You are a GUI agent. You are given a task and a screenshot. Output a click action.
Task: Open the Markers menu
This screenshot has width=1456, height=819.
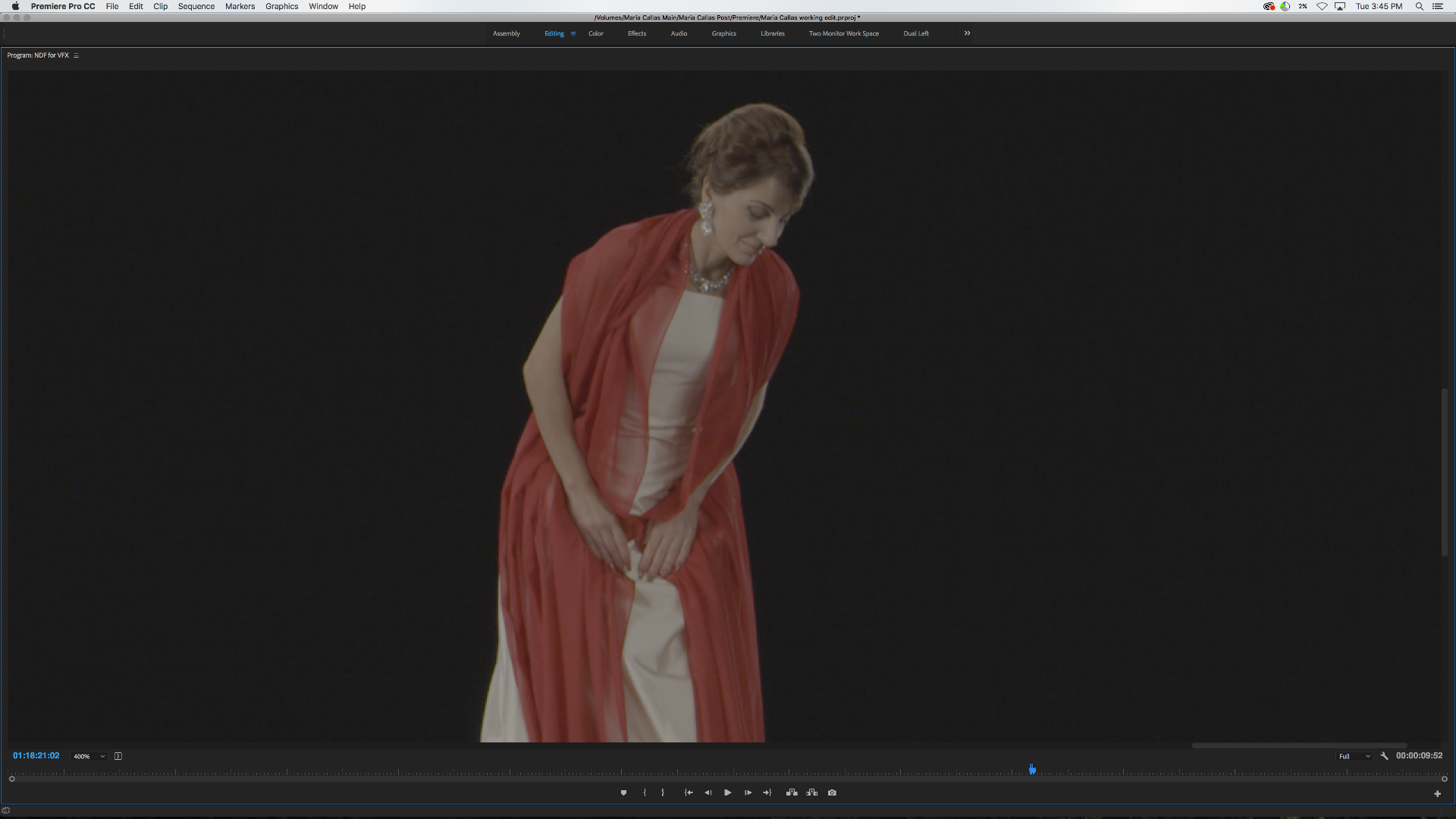[240, 6]
